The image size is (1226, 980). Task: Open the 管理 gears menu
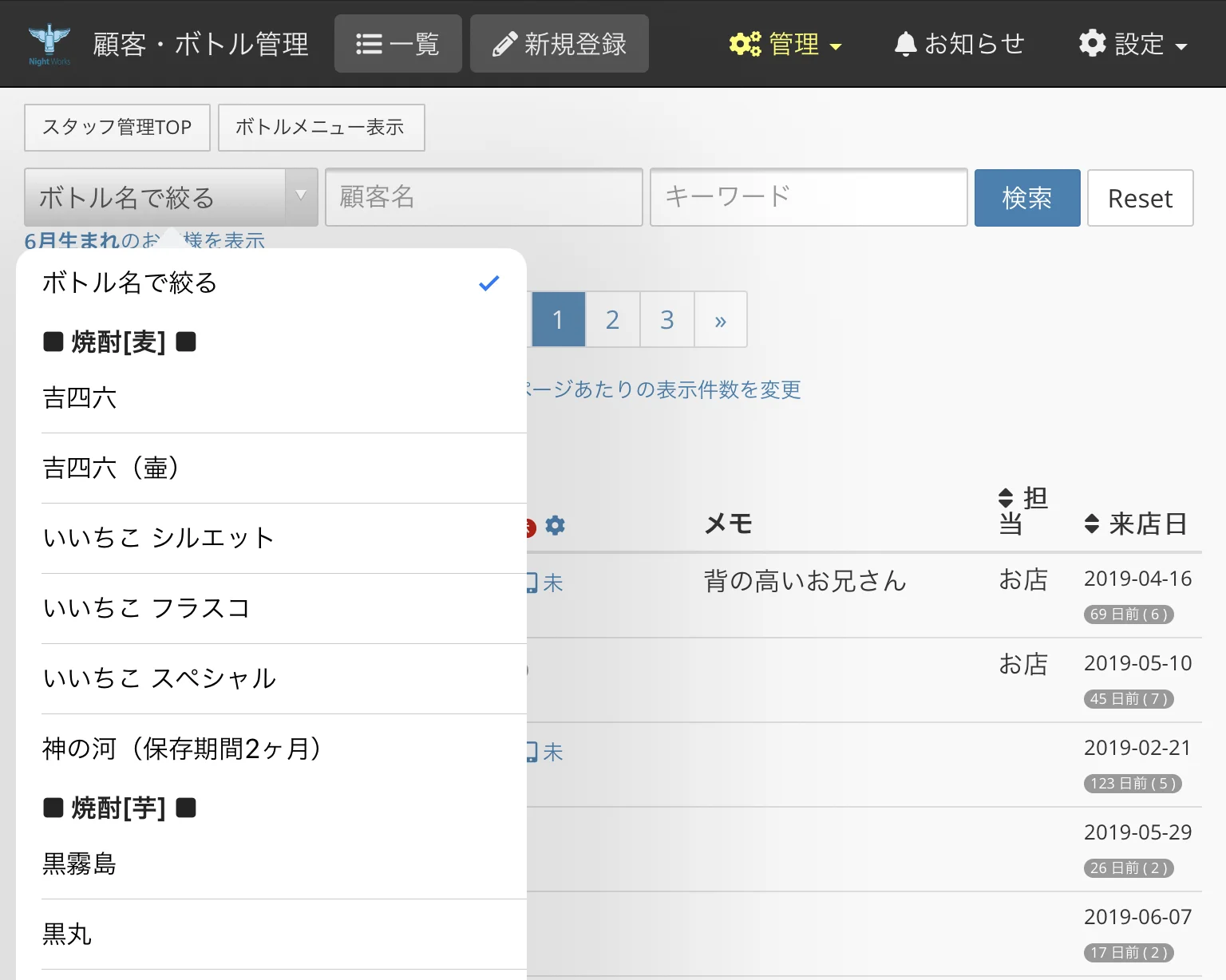(x=785, y=44)
